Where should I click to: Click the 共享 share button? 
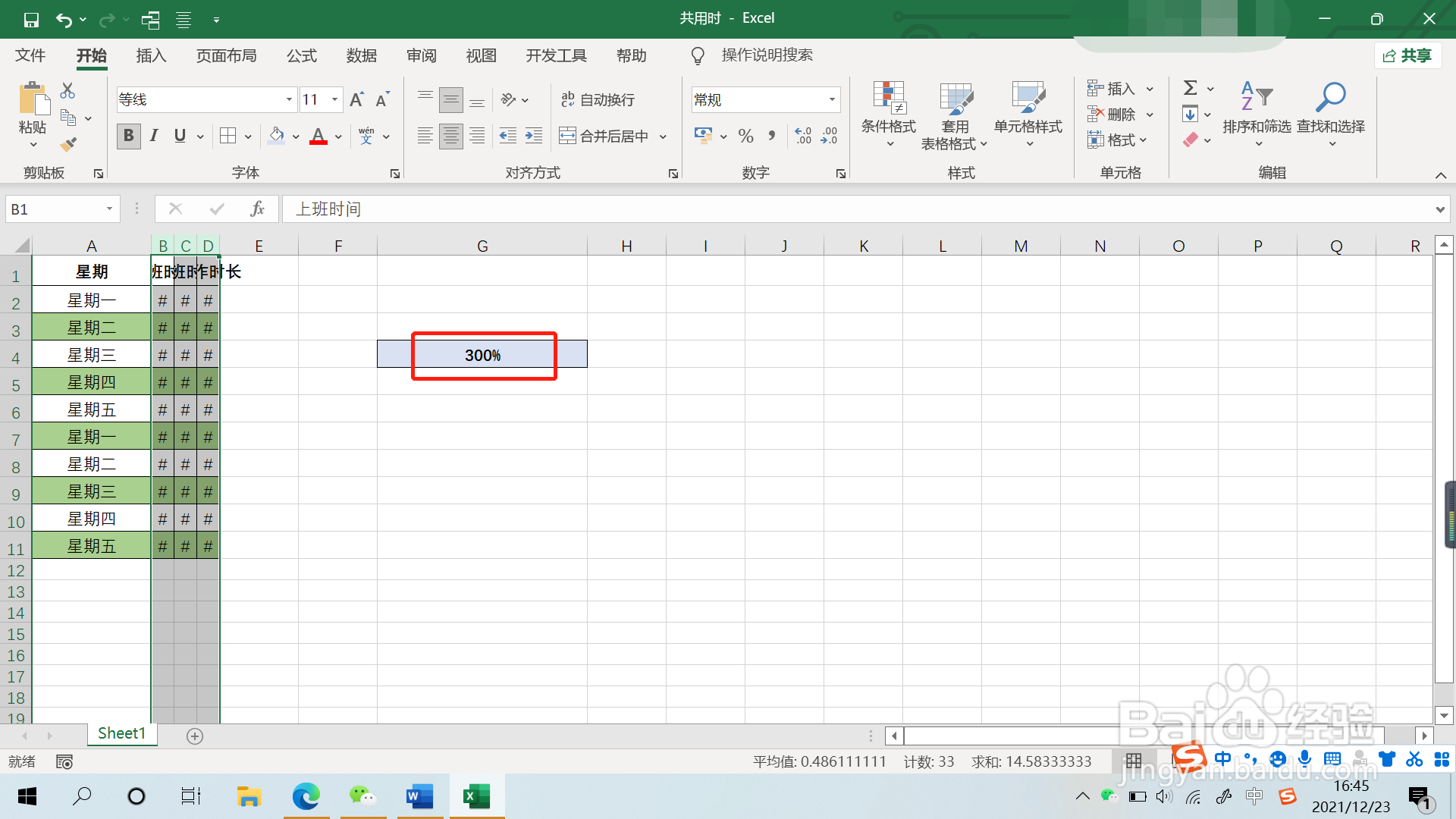pyautogui.click(x=1407, y=55)
